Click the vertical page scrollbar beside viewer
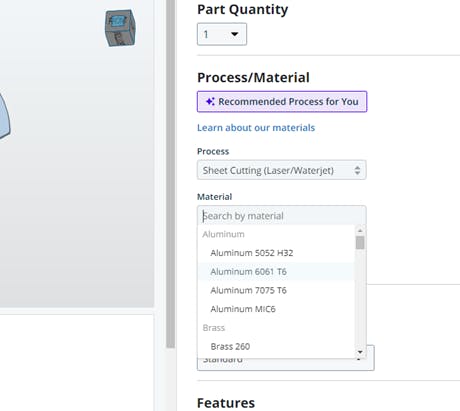 (171, 173)
